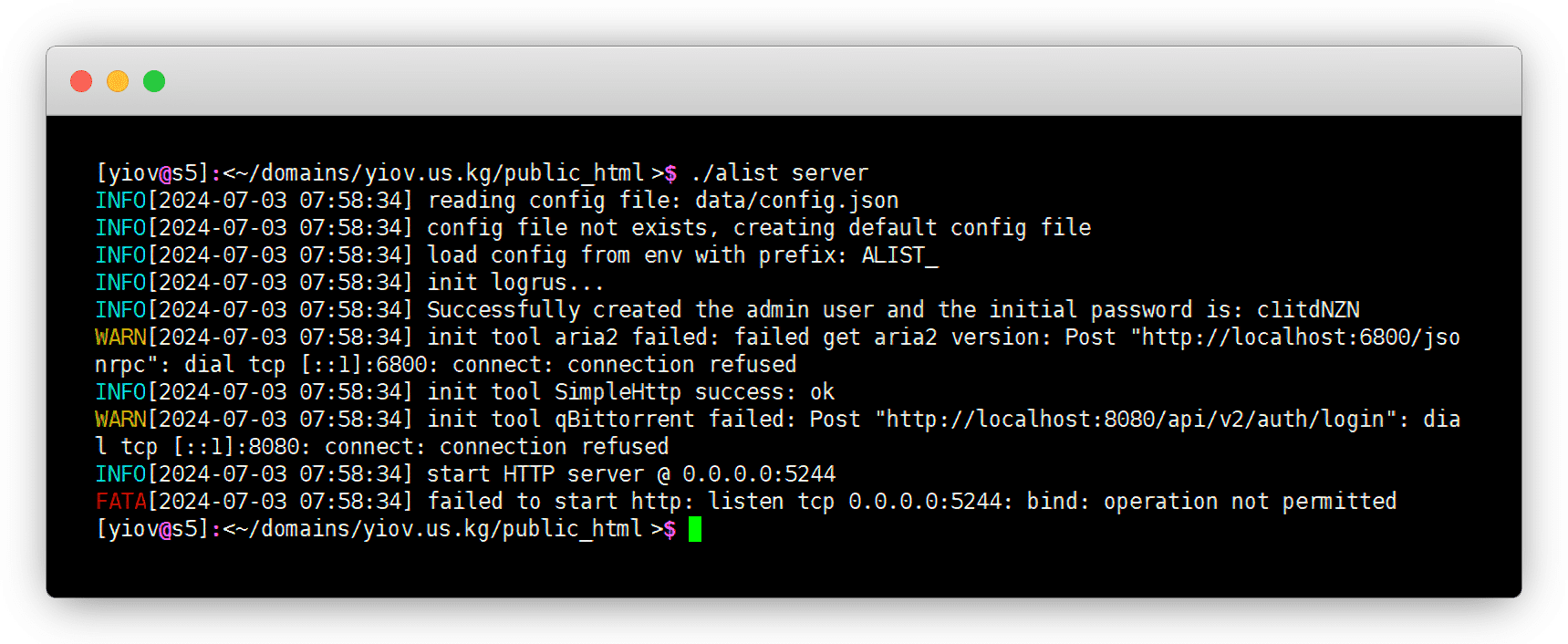Click the './alist server' command text

click(x=780, y=173)
